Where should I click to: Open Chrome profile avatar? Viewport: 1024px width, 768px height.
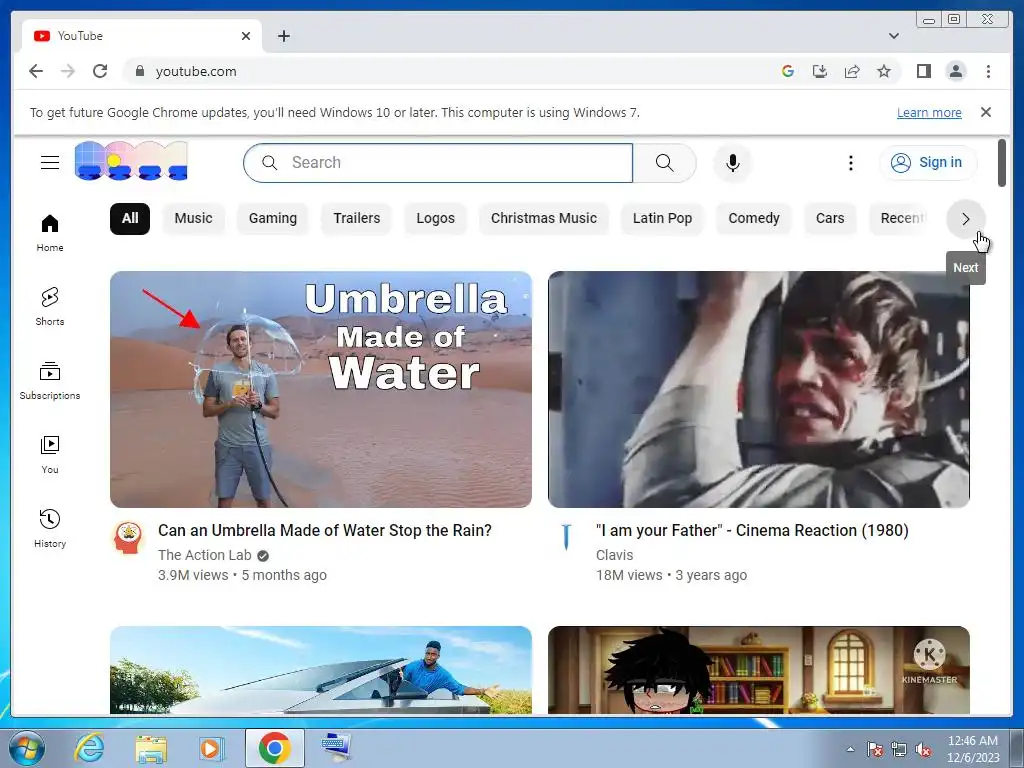click(x=955, y=71)
